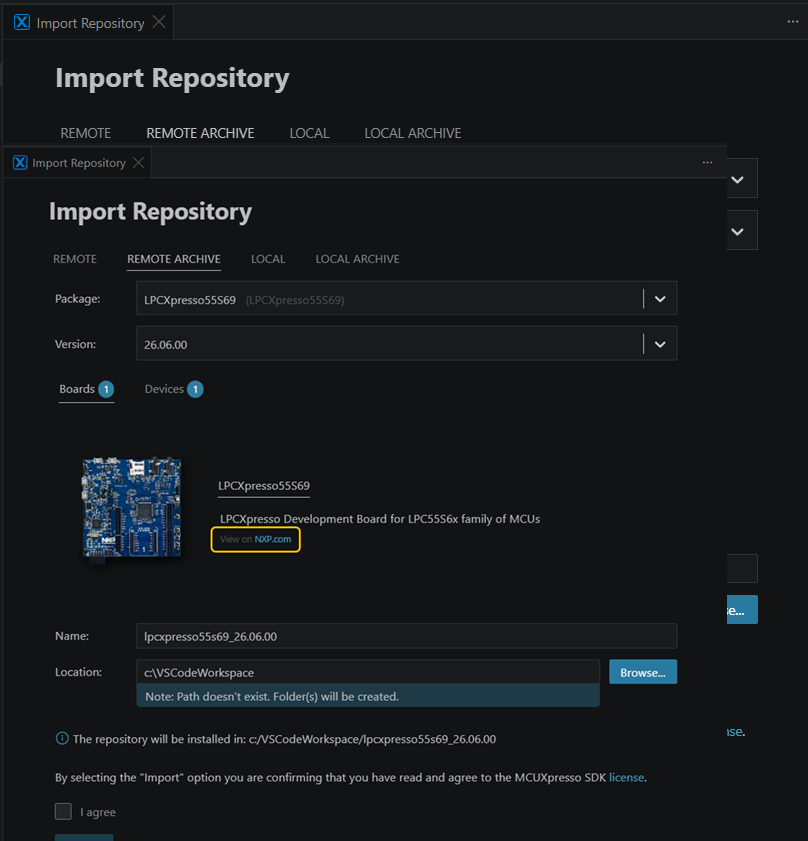The width and height of the screenshot is (808, 841).
Task: Open the NXP.com link
Action: 273,539
